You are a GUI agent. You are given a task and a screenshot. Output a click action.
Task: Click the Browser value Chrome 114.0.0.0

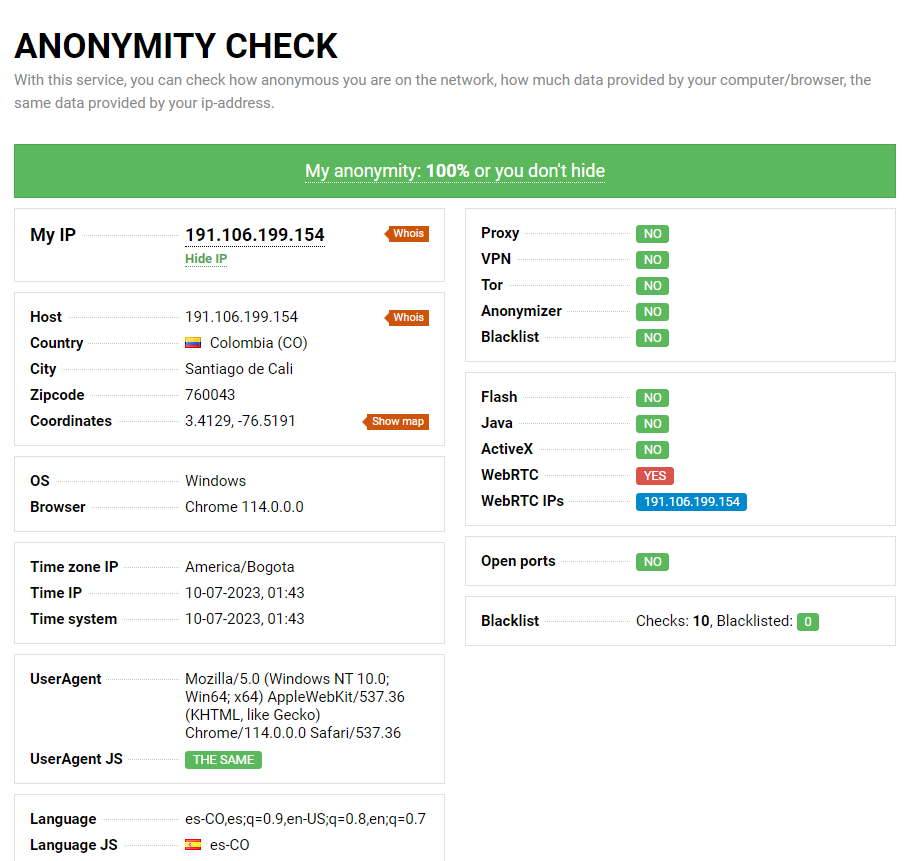tap(244, 507)
